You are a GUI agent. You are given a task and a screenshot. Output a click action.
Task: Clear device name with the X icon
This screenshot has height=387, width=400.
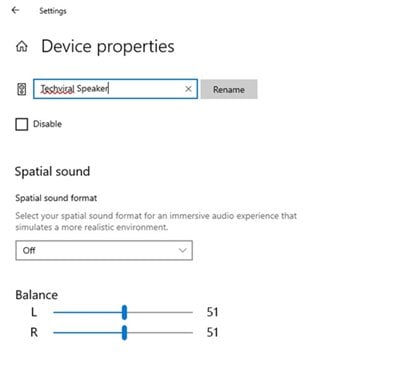pyautogui.click(x=188, y=89)
